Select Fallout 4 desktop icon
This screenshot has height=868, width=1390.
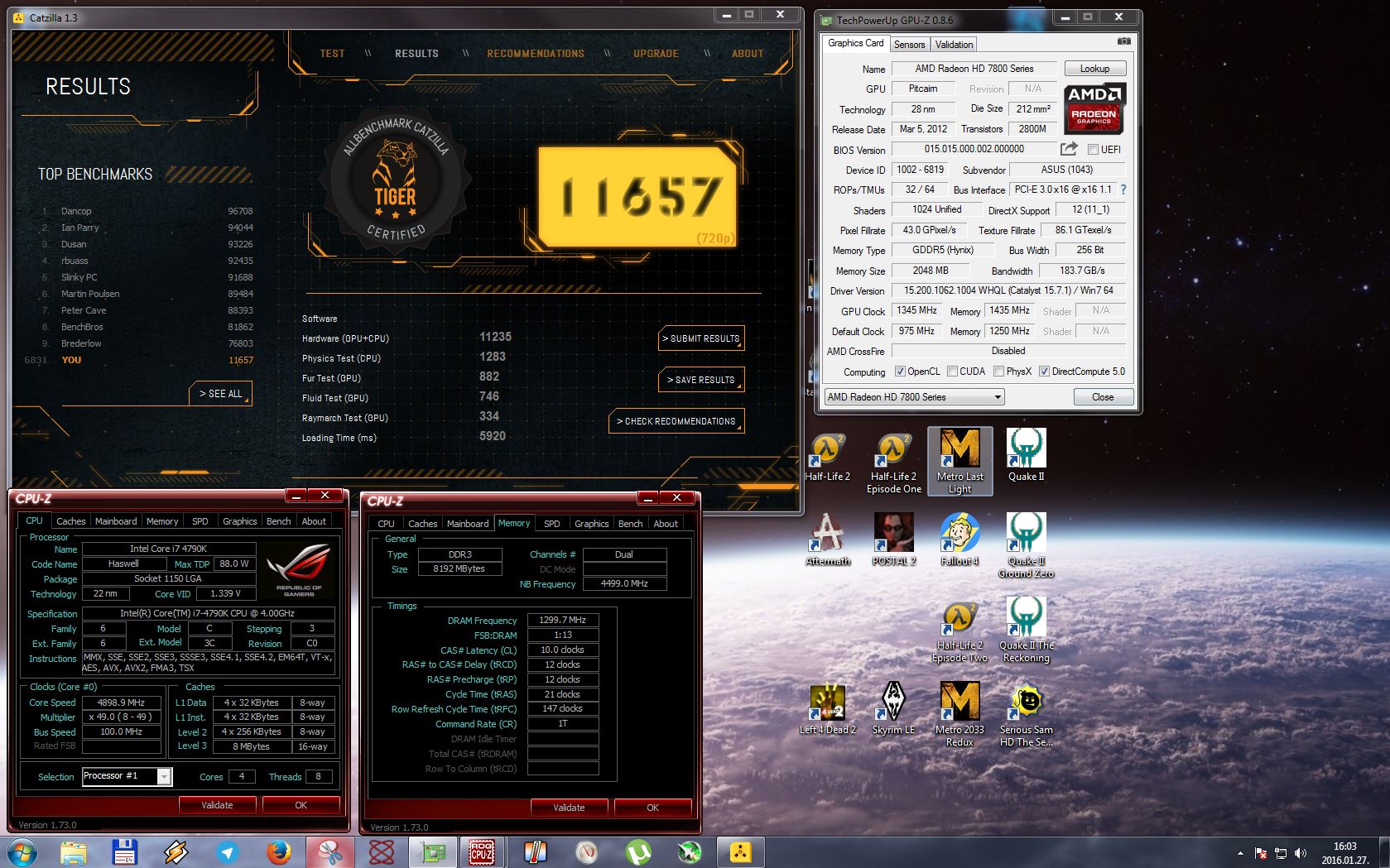coord(960,540)
